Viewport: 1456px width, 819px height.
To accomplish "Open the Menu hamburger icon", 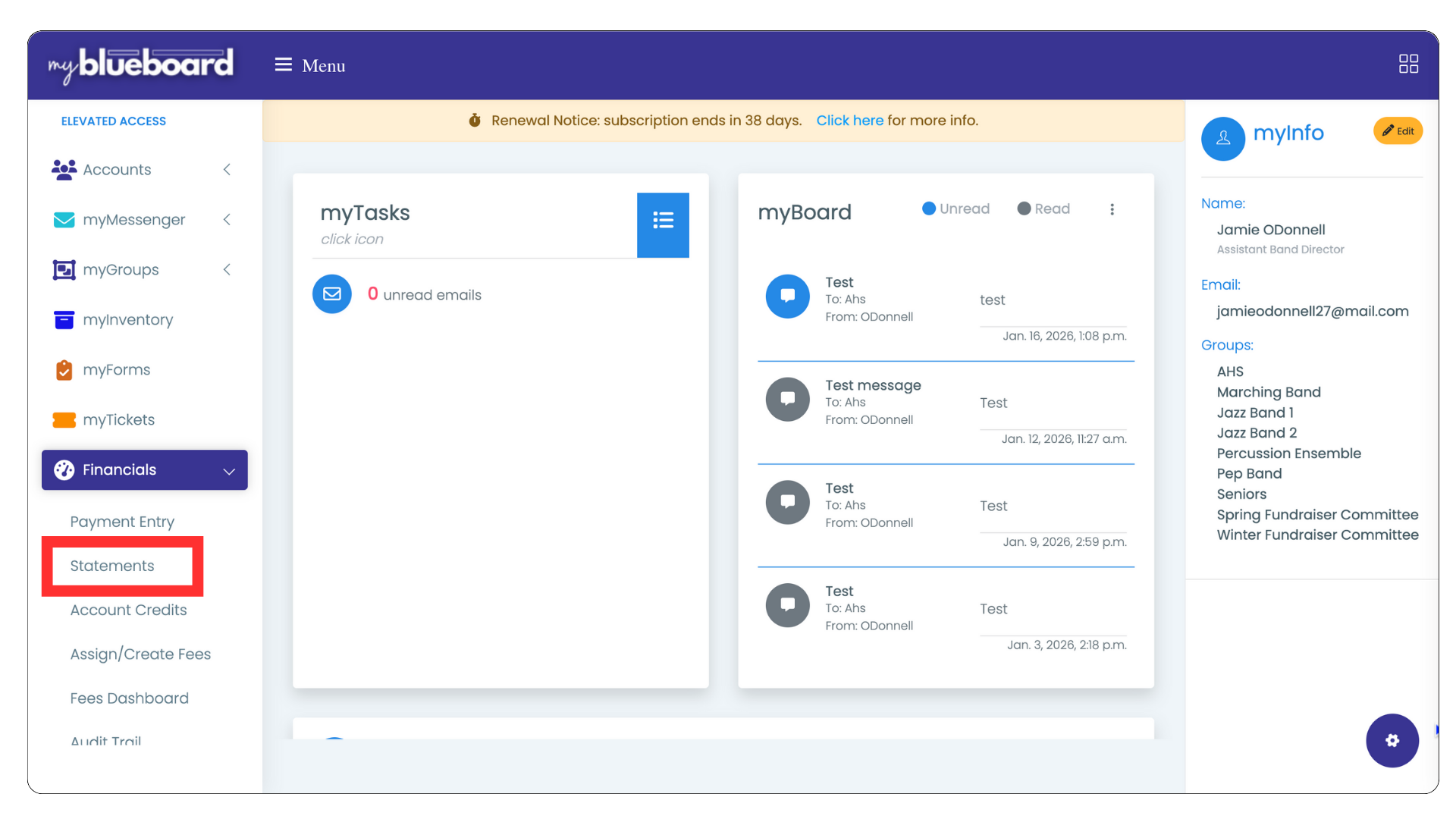I will point(283,64).
